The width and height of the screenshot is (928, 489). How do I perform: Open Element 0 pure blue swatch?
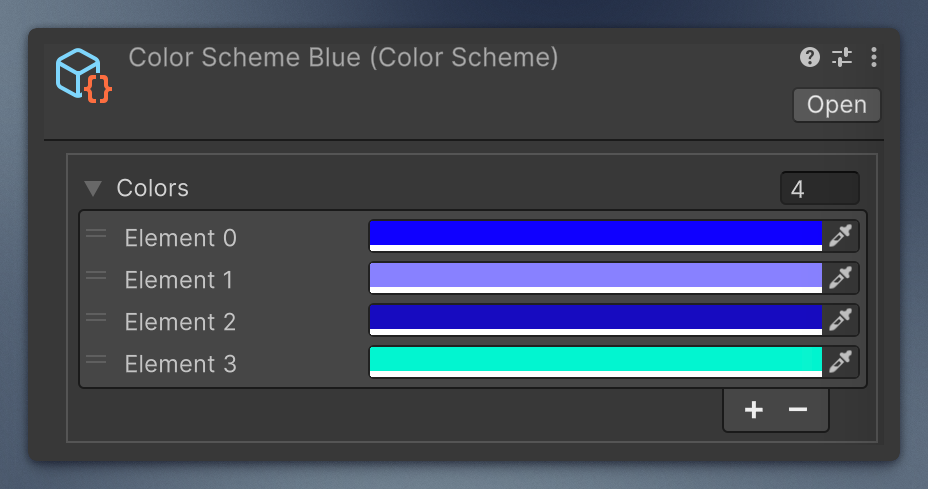(595, 236)
